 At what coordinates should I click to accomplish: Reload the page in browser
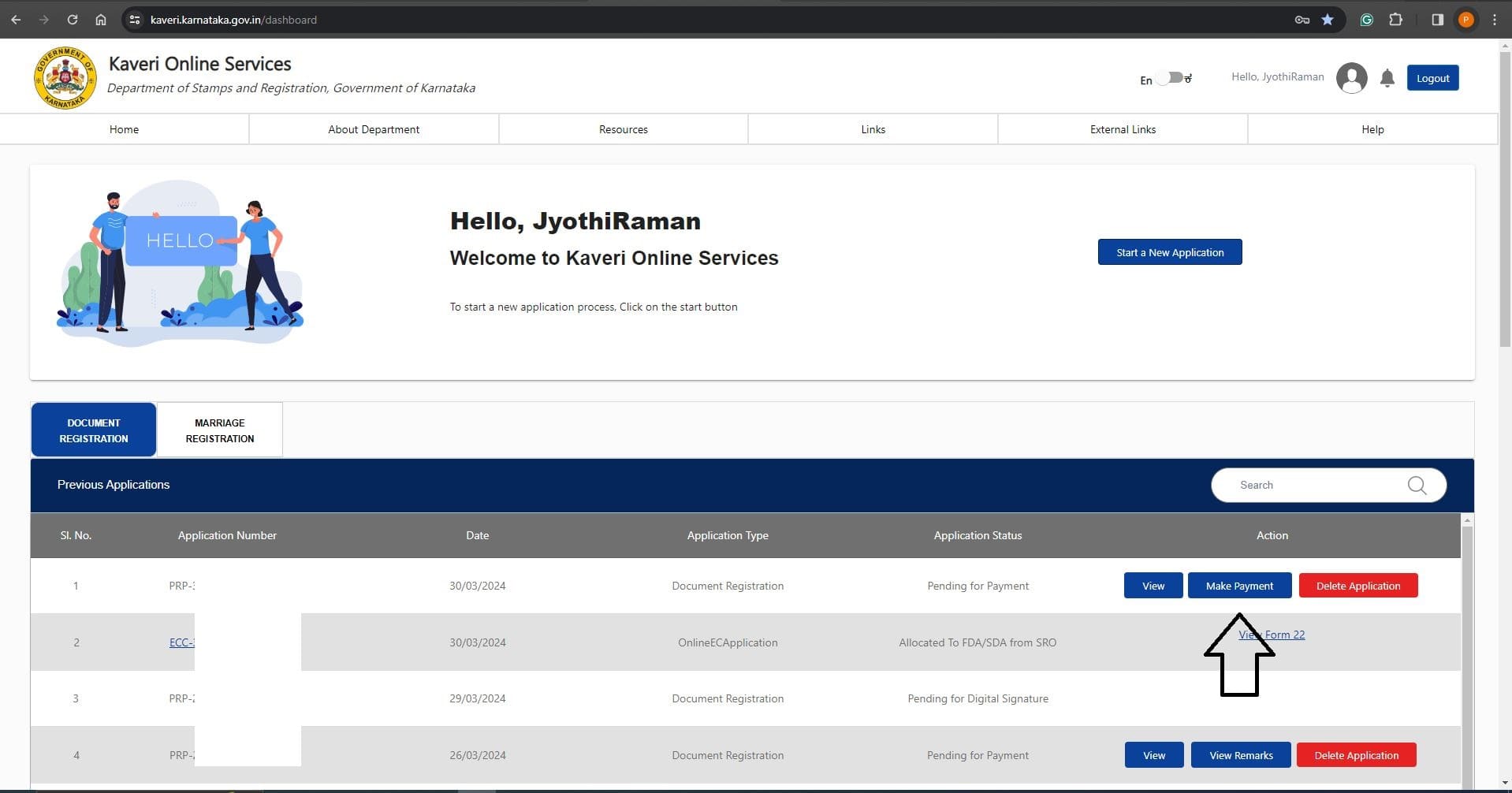73,20
